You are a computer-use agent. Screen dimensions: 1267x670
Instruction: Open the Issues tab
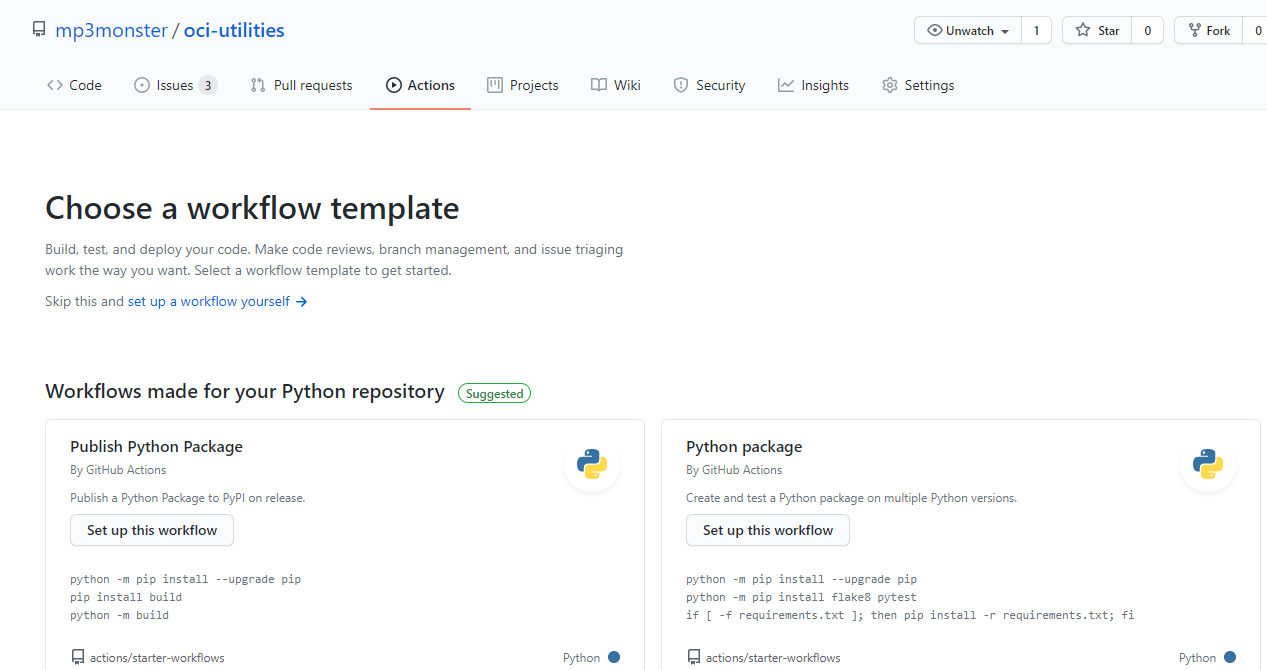coord(175,85)
